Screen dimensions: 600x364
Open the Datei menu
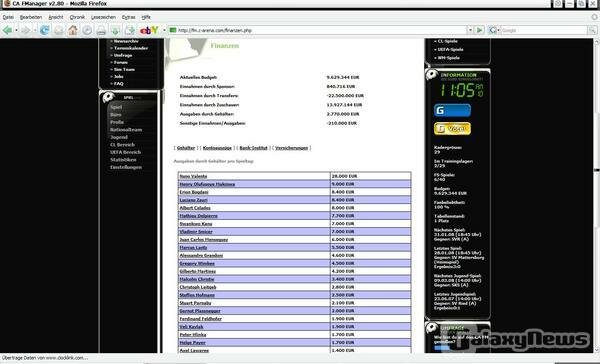tap(8, 17)
